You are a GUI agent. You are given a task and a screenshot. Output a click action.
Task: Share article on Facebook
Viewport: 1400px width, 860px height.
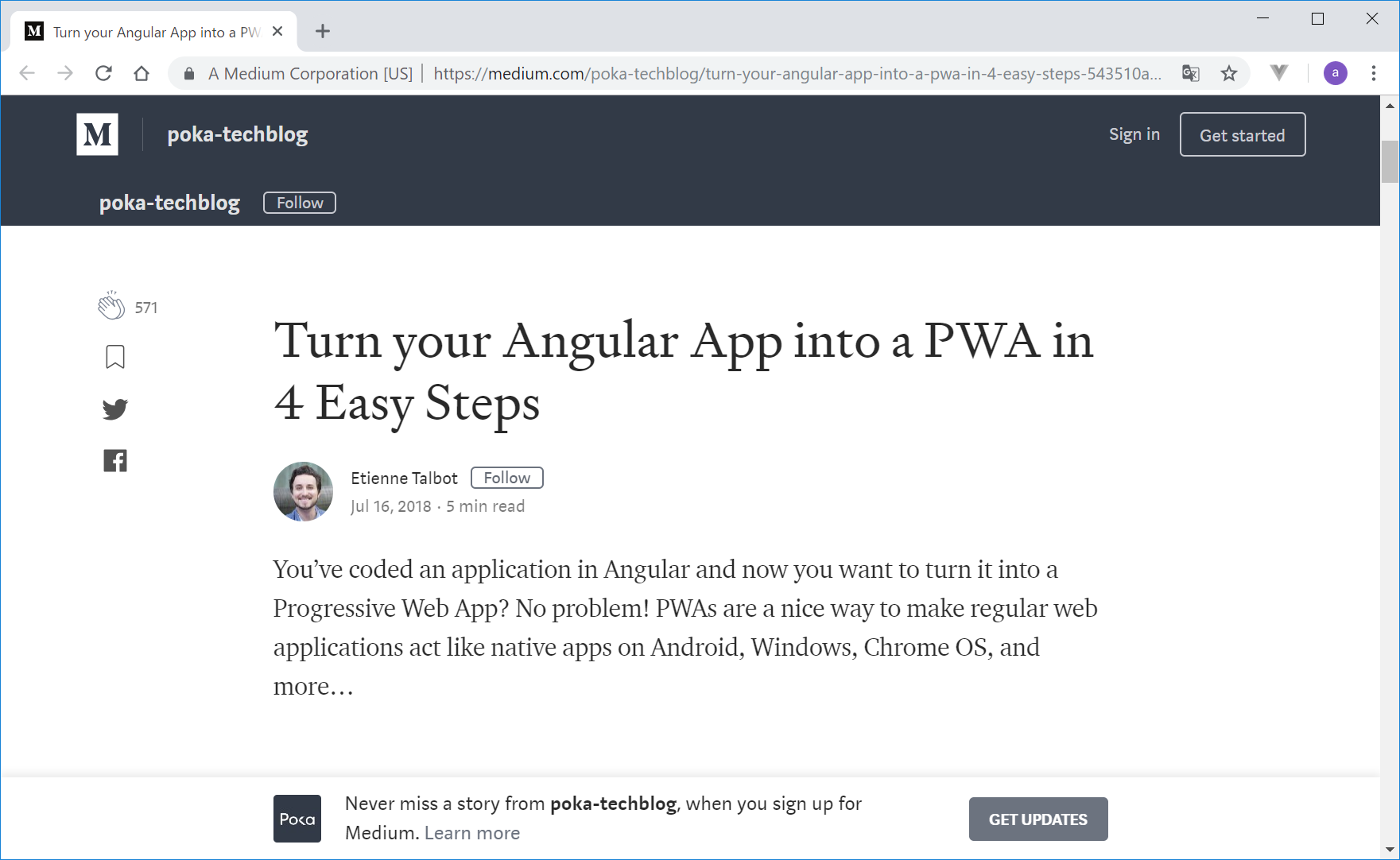(x=115, y=461)
